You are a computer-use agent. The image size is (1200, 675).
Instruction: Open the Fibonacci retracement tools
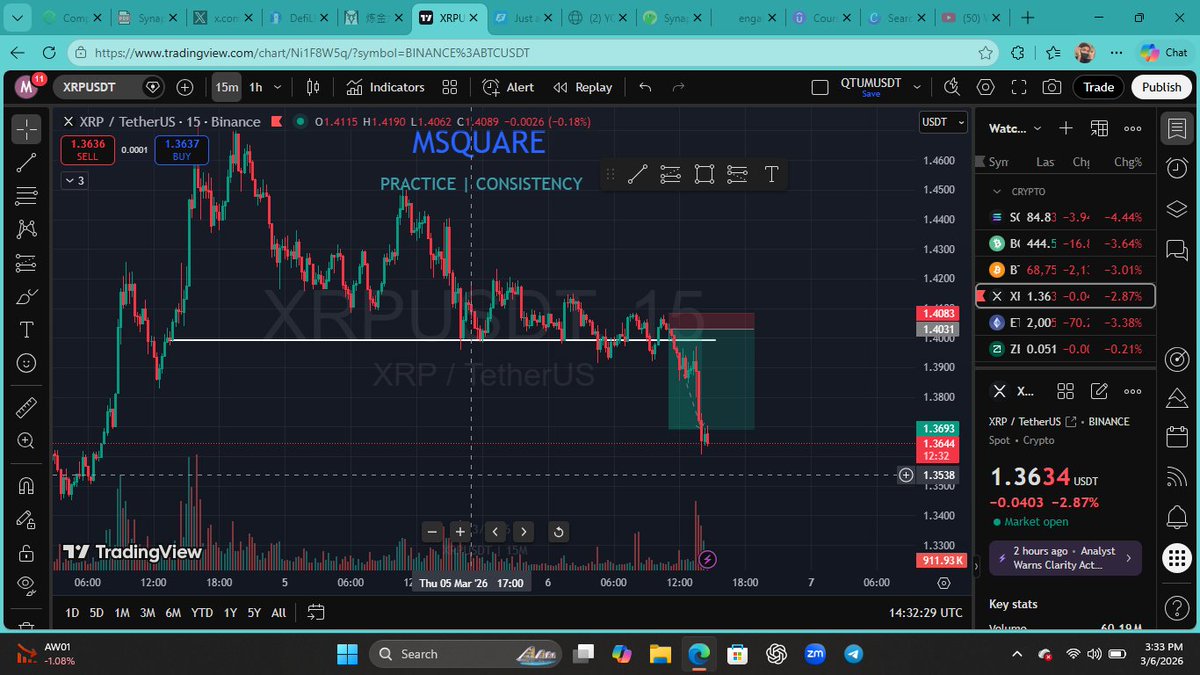(27, 196)
